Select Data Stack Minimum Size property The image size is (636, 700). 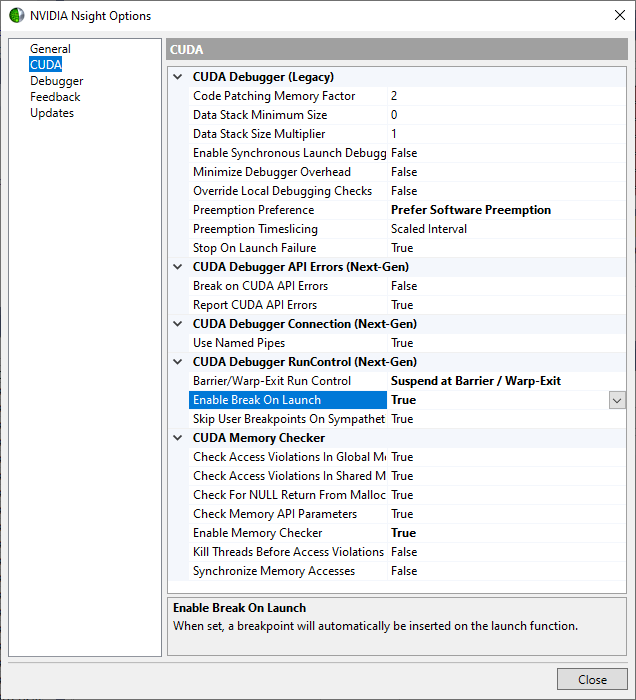click(288, 115)
